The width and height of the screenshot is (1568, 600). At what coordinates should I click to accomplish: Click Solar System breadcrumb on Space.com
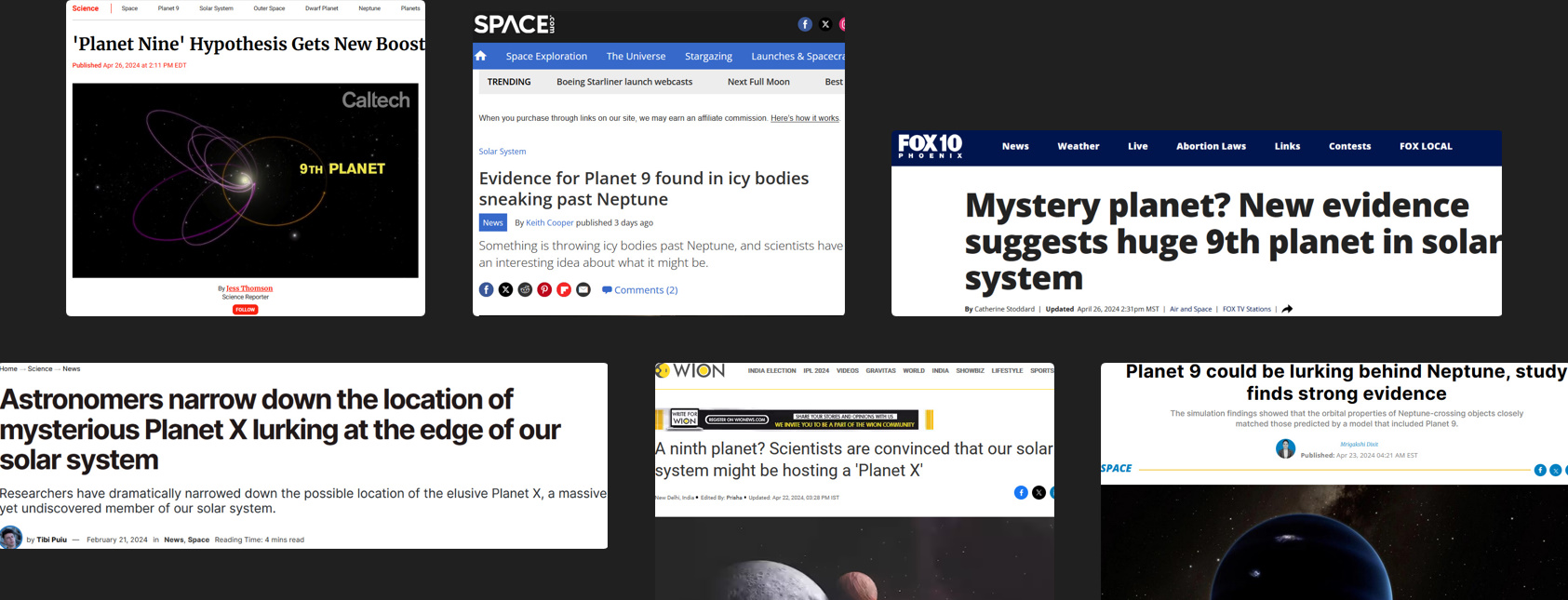[503, 152]
